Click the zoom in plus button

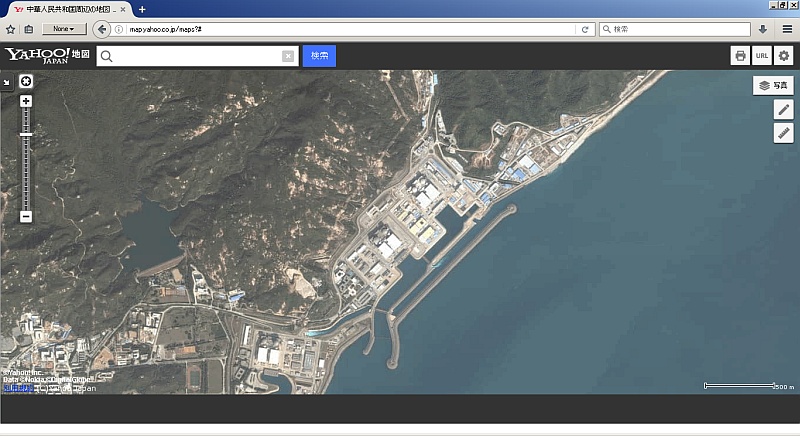[26, 101]
